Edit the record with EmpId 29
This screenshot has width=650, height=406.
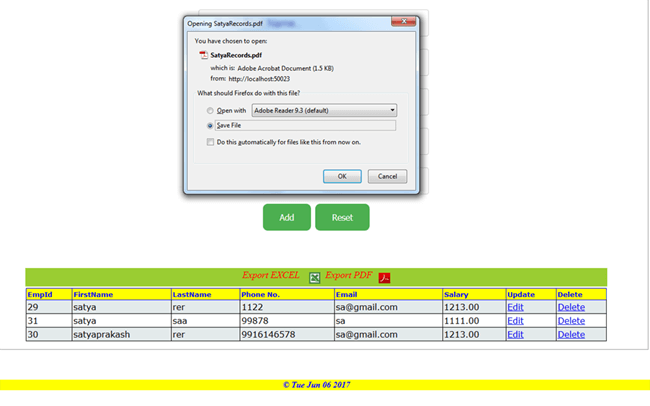click(515, 307)
